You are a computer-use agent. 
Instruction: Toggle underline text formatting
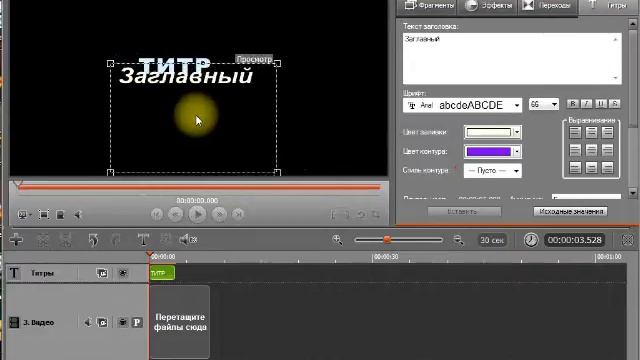(600, 104)
